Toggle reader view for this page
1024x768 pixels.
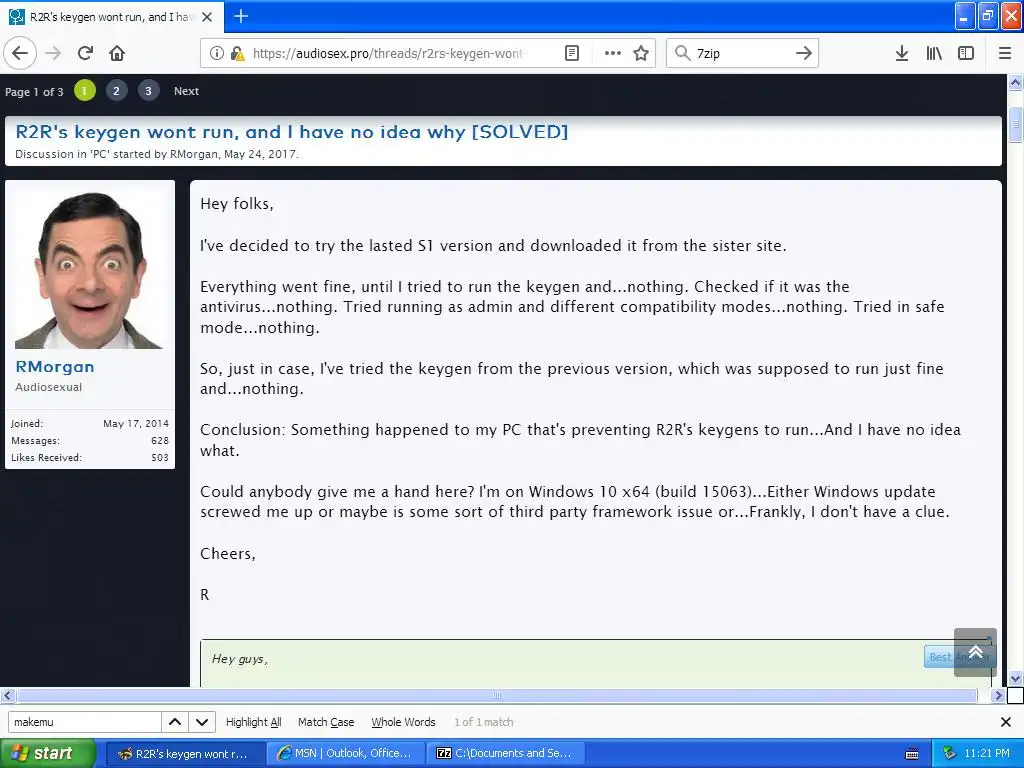point(571,53)
